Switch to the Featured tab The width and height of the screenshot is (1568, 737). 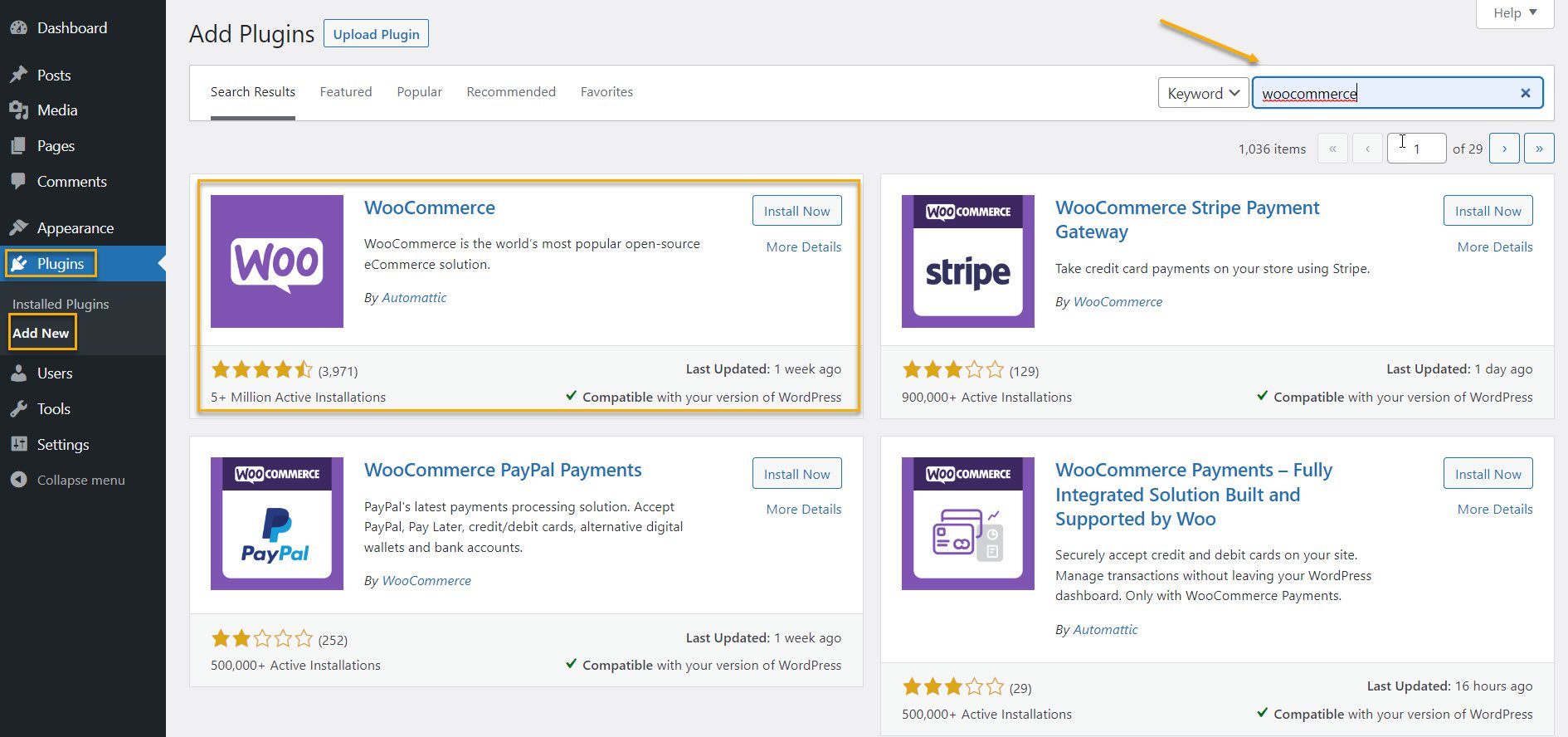346,92
